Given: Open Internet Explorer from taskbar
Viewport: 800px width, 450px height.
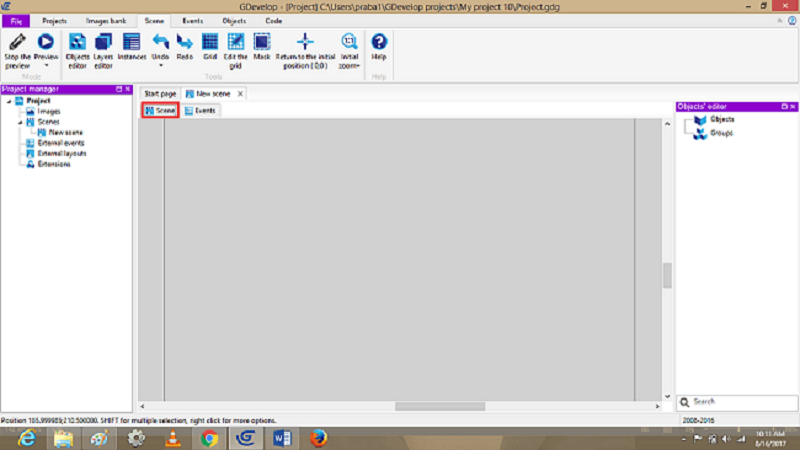Looking at the screenshot, I should pos(27,438).
